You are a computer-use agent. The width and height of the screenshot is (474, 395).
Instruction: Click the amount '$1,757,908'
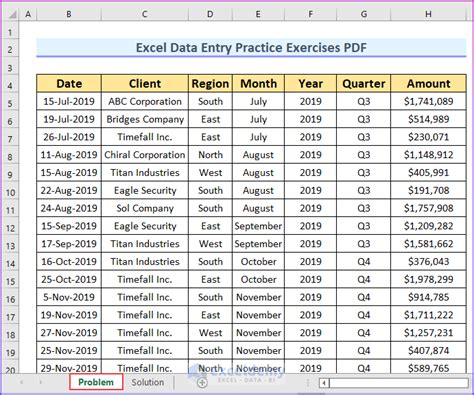(428, 208)
